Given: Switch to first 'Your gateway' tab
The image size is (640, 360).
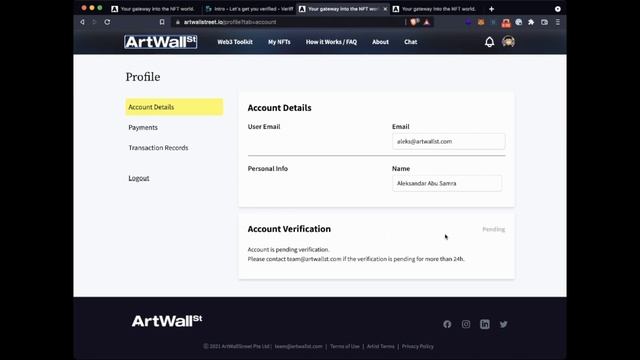Looking at the screenshot, I should click(153, 9).
